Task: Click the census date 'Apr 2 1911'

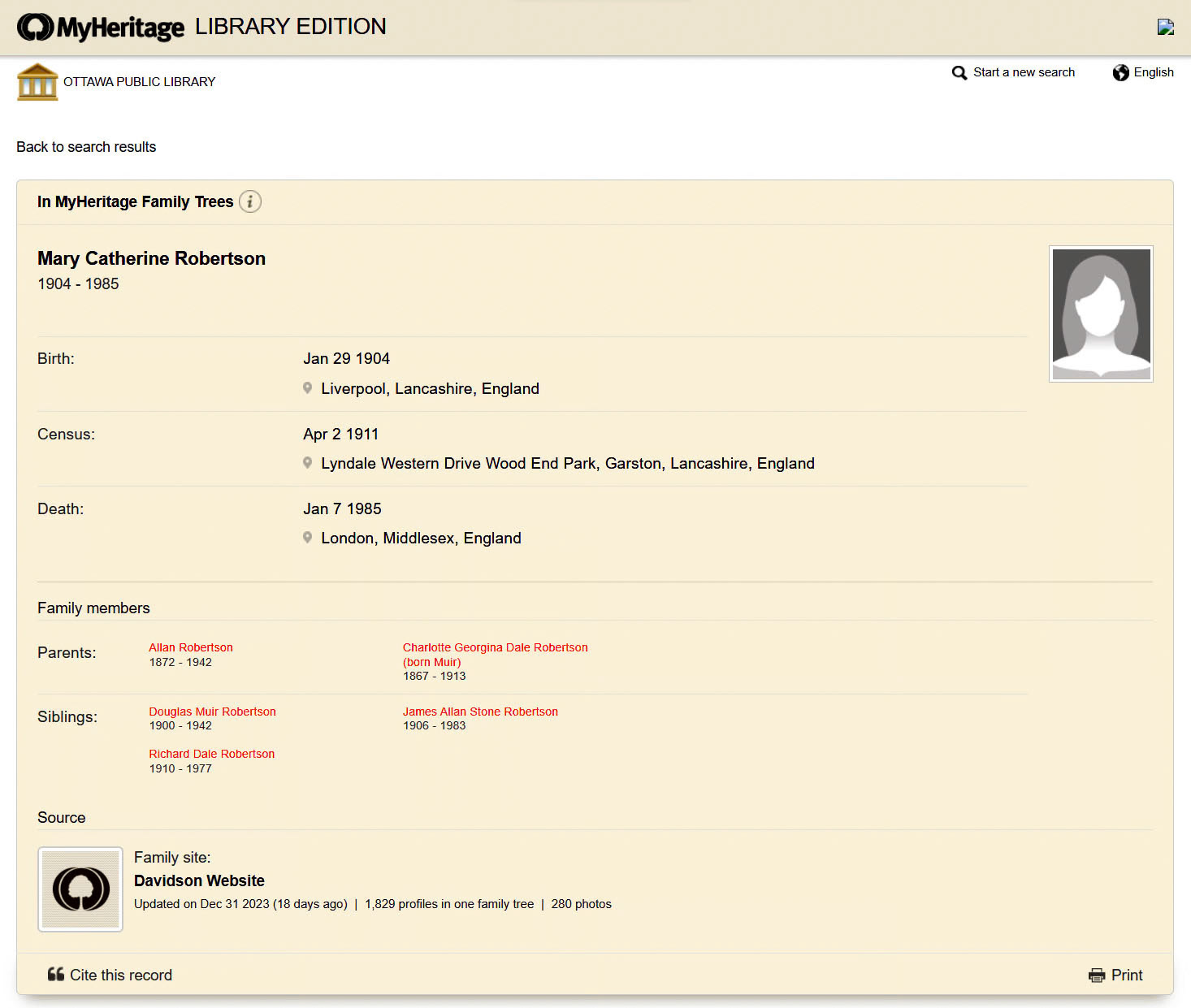Action: coord(340,434)
